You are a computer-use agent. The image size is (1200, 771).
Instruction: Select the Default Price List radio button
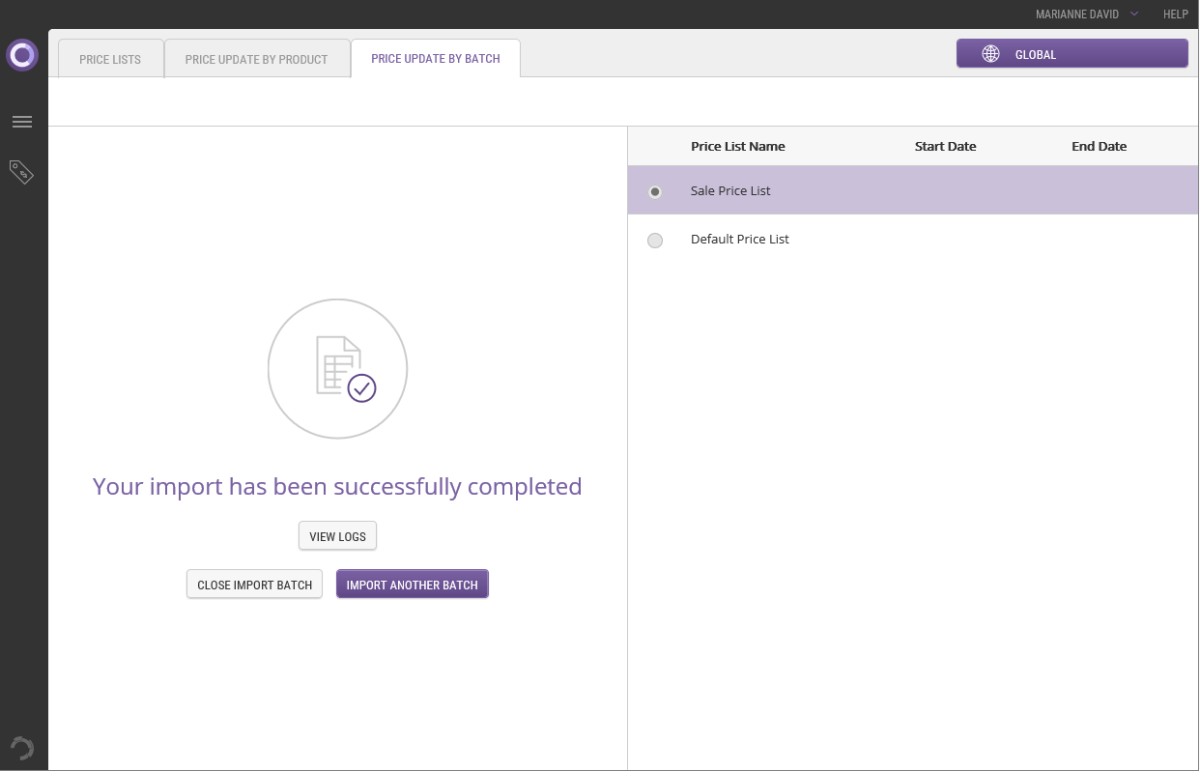(x=655, y=240)
